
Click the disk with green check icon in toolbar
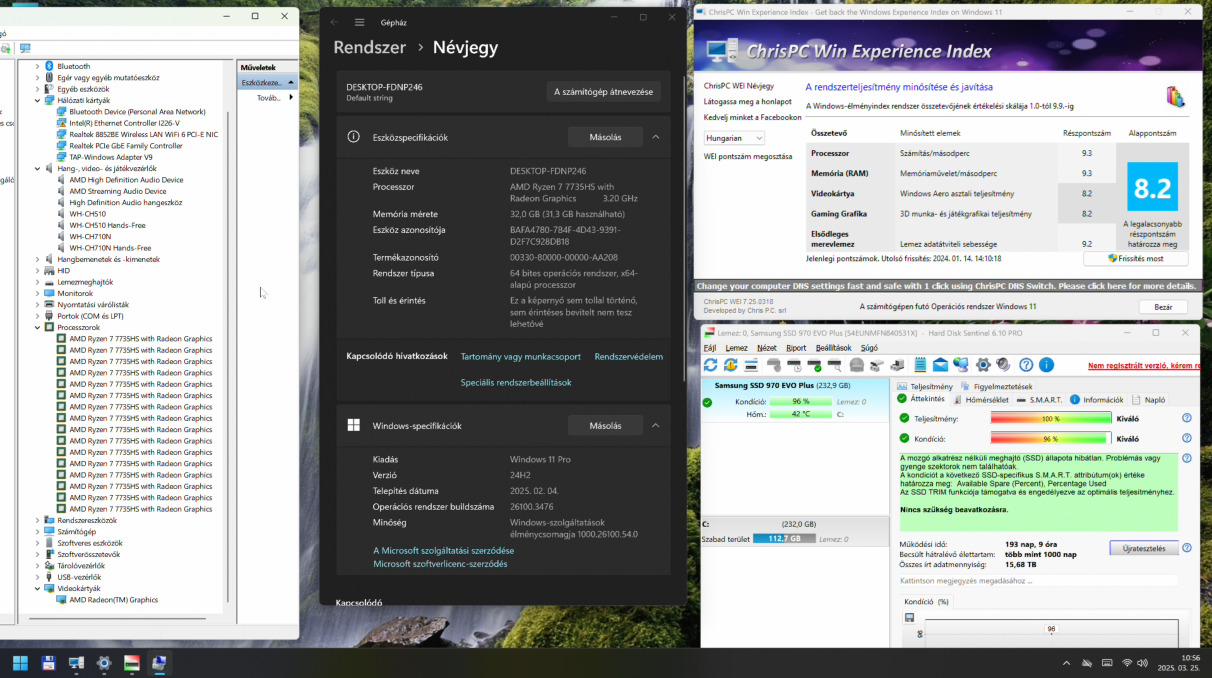pos(817,365)
